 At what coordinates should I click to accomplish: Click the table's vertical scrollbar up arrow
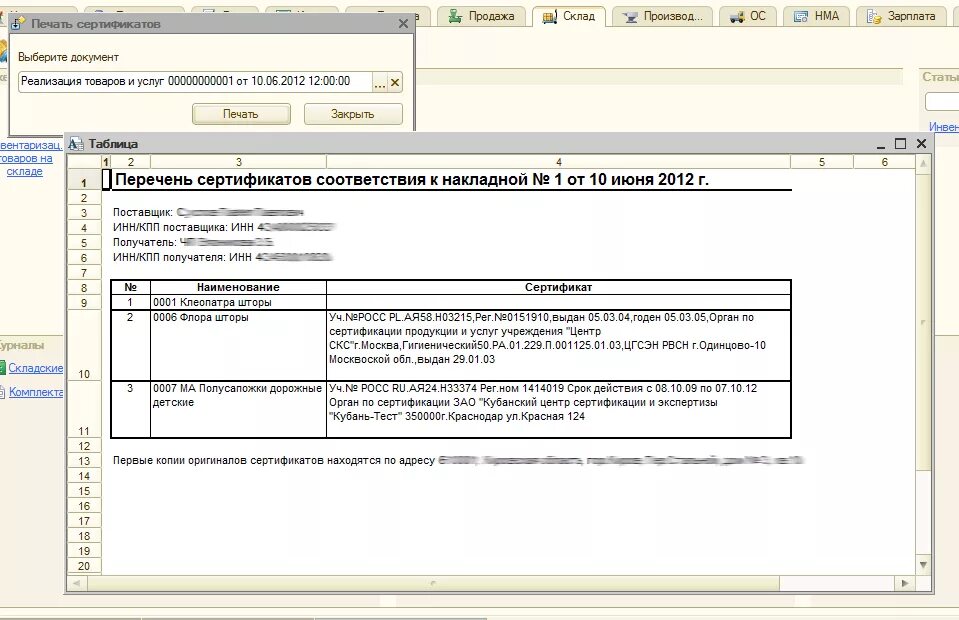click(x=924, y=163)
